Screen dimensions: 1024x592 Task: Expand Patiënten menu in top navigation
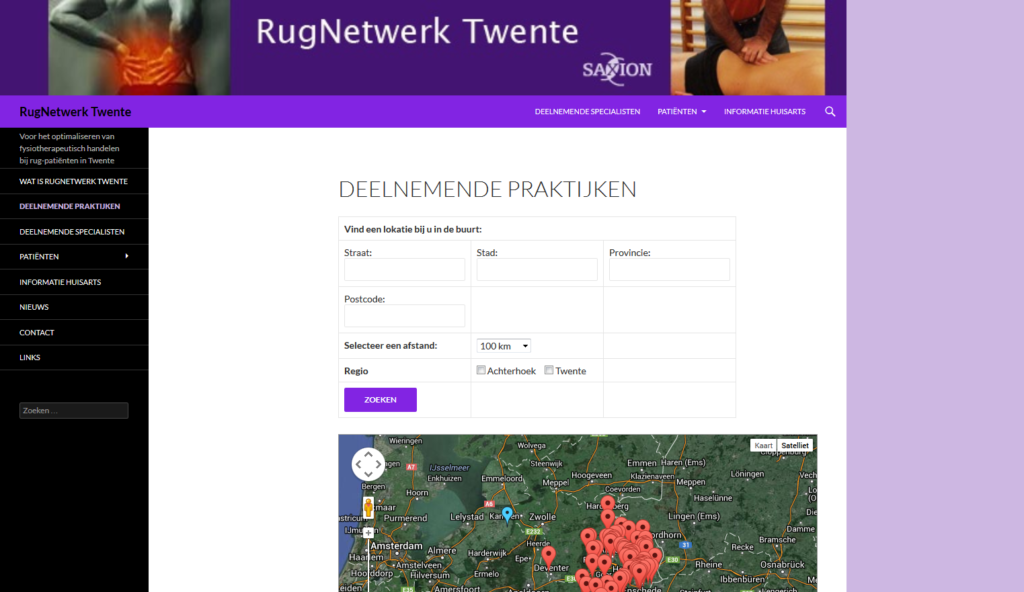[681, 112]
